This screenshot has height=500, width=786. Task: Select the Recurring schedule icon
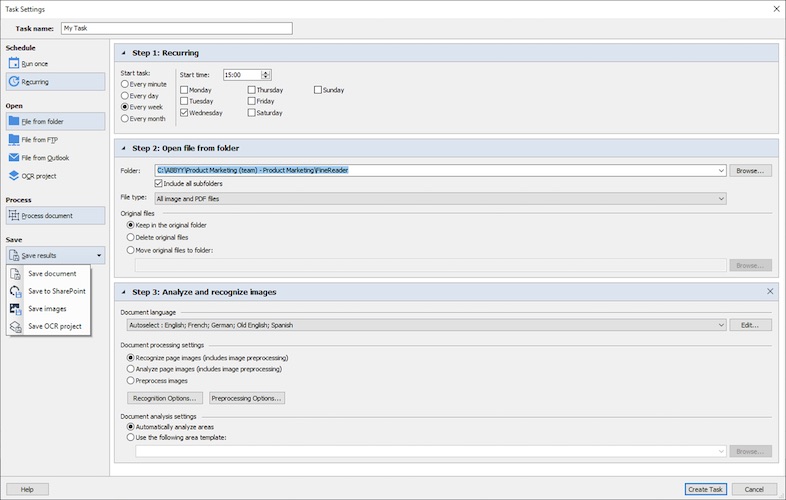(x=14, y=82)
